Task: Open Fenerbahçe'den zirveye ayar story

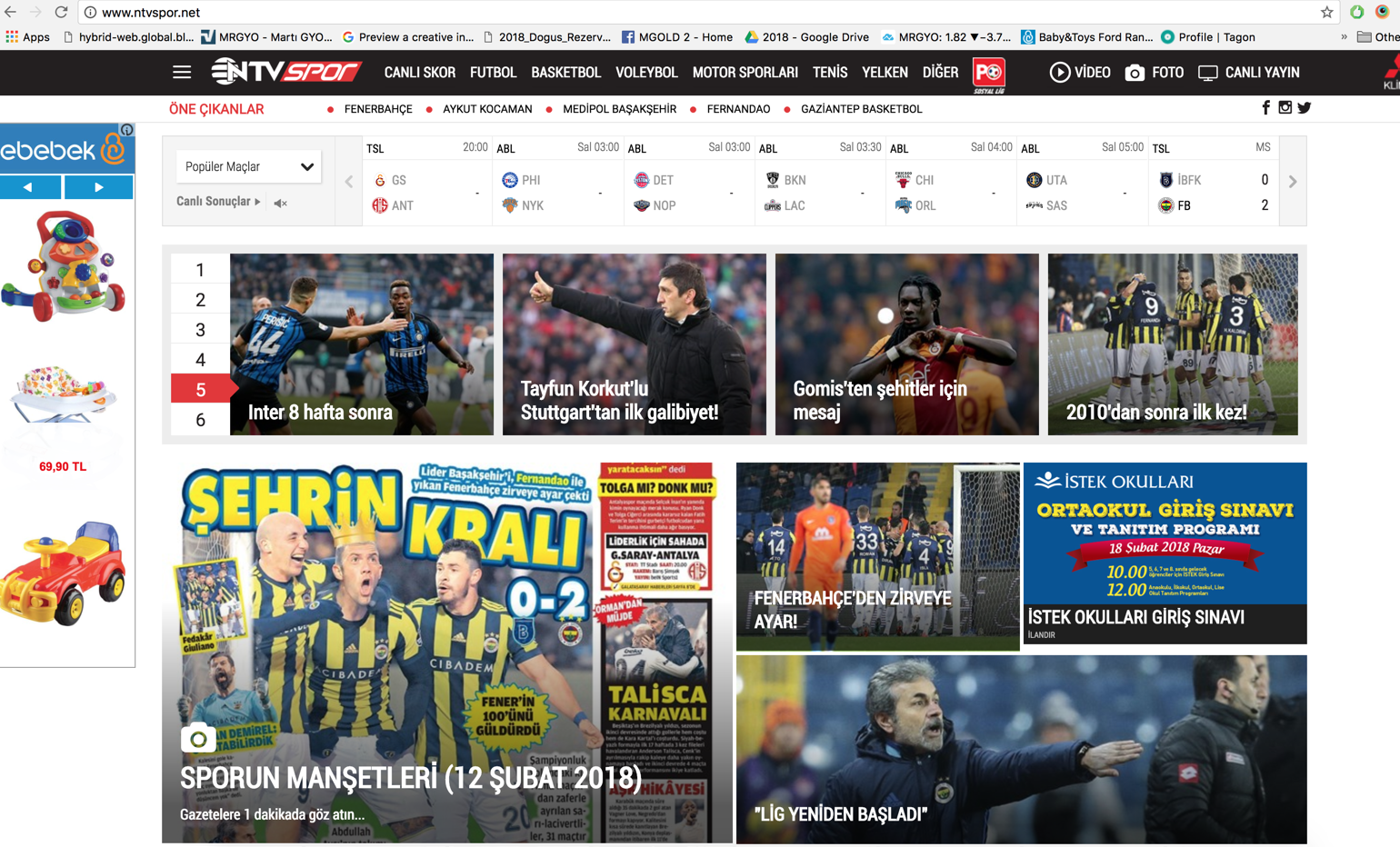Action: coord(878,556)
